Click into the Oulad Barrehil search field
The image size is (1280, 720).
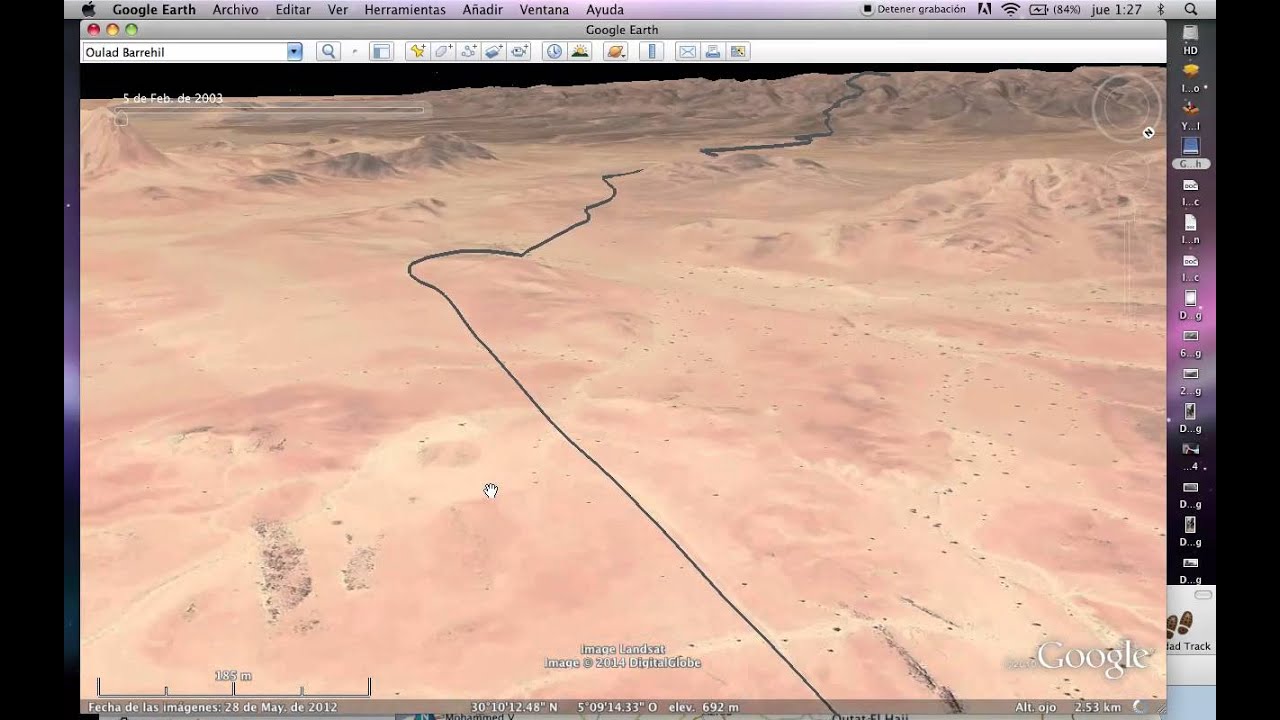tap(185, 52)
